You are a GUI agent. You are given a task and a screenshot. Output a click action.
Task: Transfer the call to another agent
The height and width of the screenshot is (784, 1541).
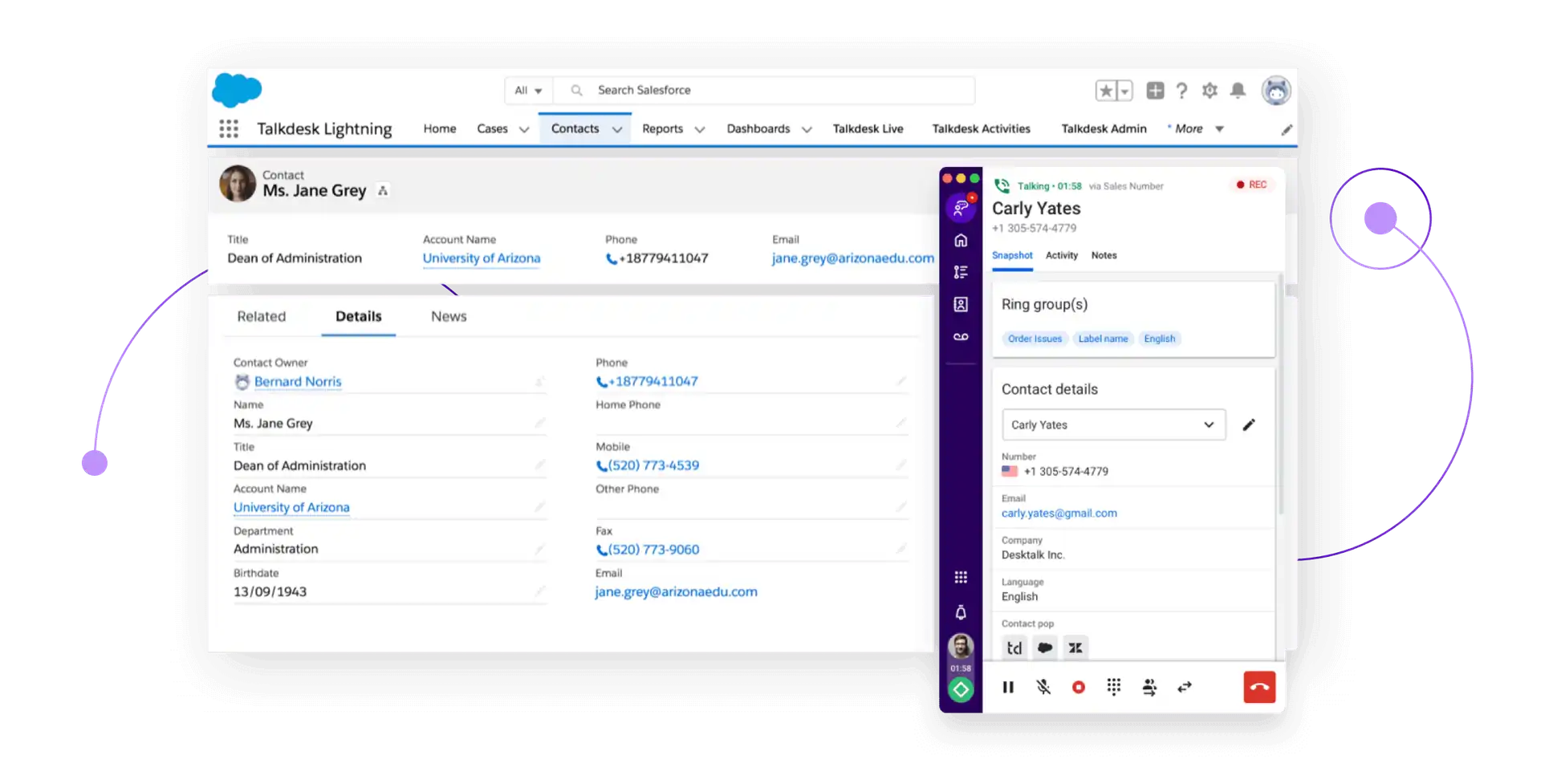(1149, 687)
